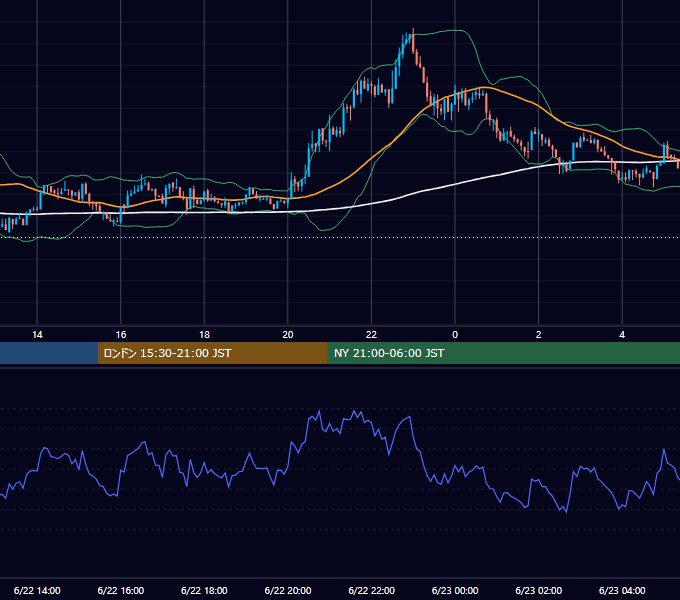The height and width of the screenshot is (600, 680).
Task: Click the 6/23 00:00 indicator axis label
Action: pos(455,590)
